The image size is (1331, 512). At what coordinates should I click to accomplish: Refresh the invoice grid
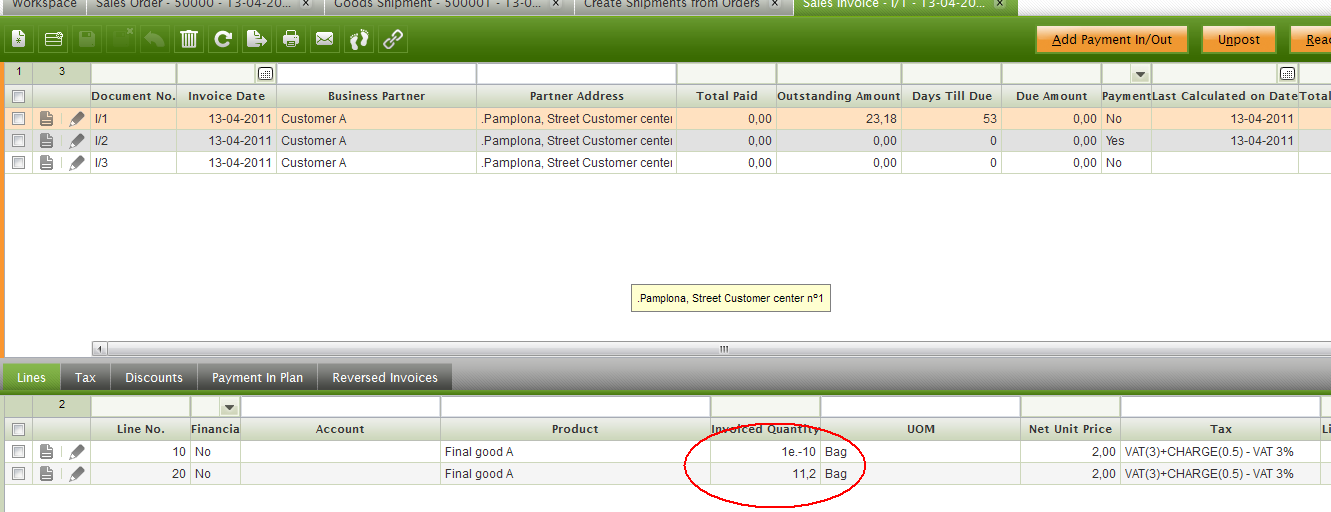(223, 40)
